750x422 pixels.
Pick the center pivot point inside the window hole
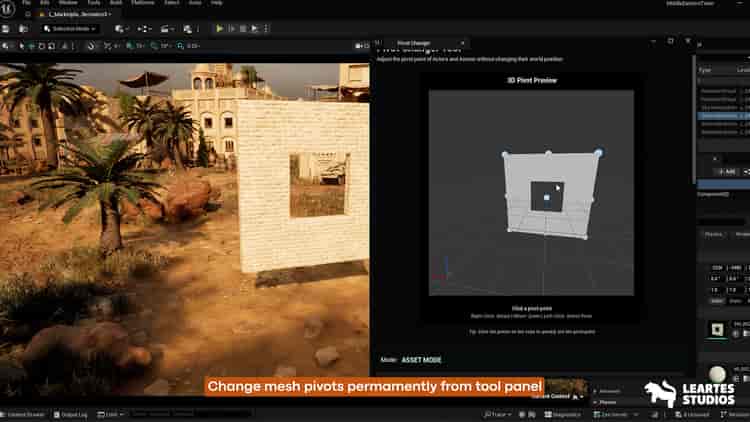547,197
